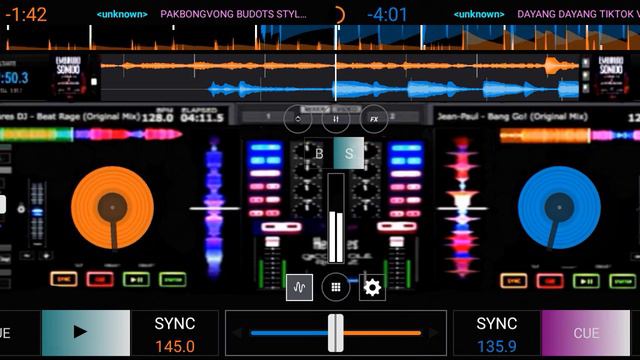
Task: Tap the blue scrolling waveform of deck B
Action: coord(340,89)
